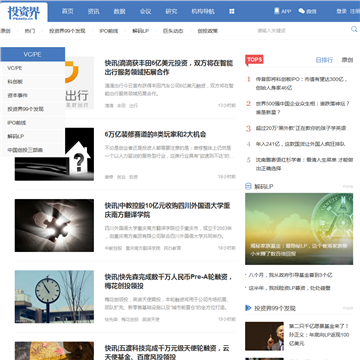Open the grid menu icon in navbar
360x360 pixels.
pos(232,11)
